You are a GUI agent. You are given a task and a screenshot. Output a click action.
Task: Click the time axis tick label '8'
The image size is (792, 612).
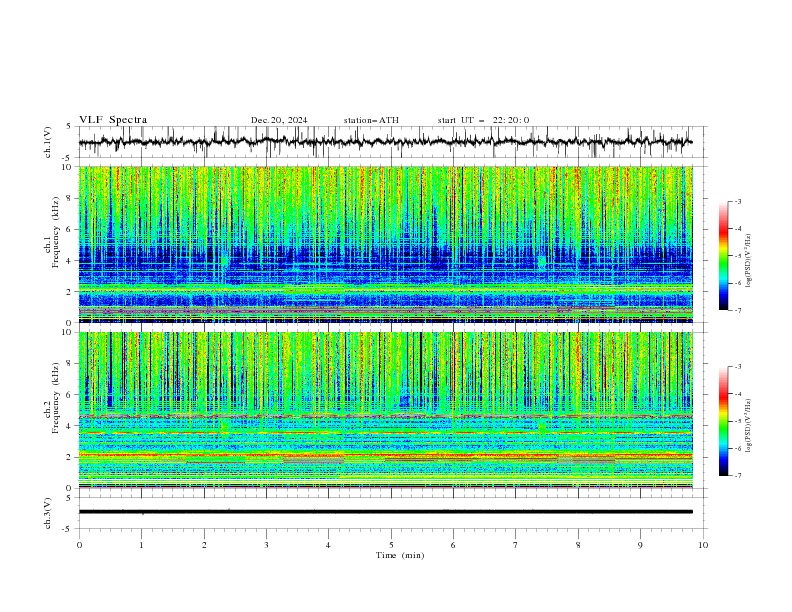coord(578,545)
